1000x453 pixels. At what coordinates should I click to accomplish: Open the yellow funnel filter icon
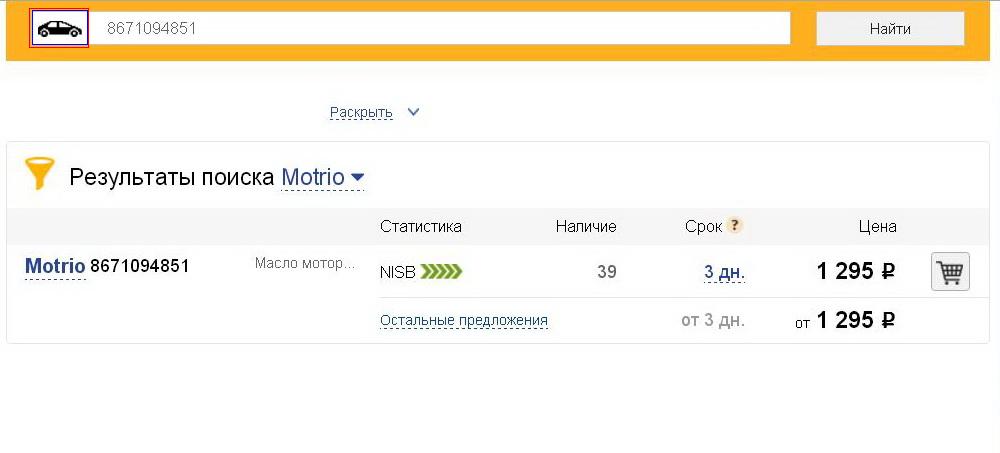pyautogui.click(x=40, y=174)
